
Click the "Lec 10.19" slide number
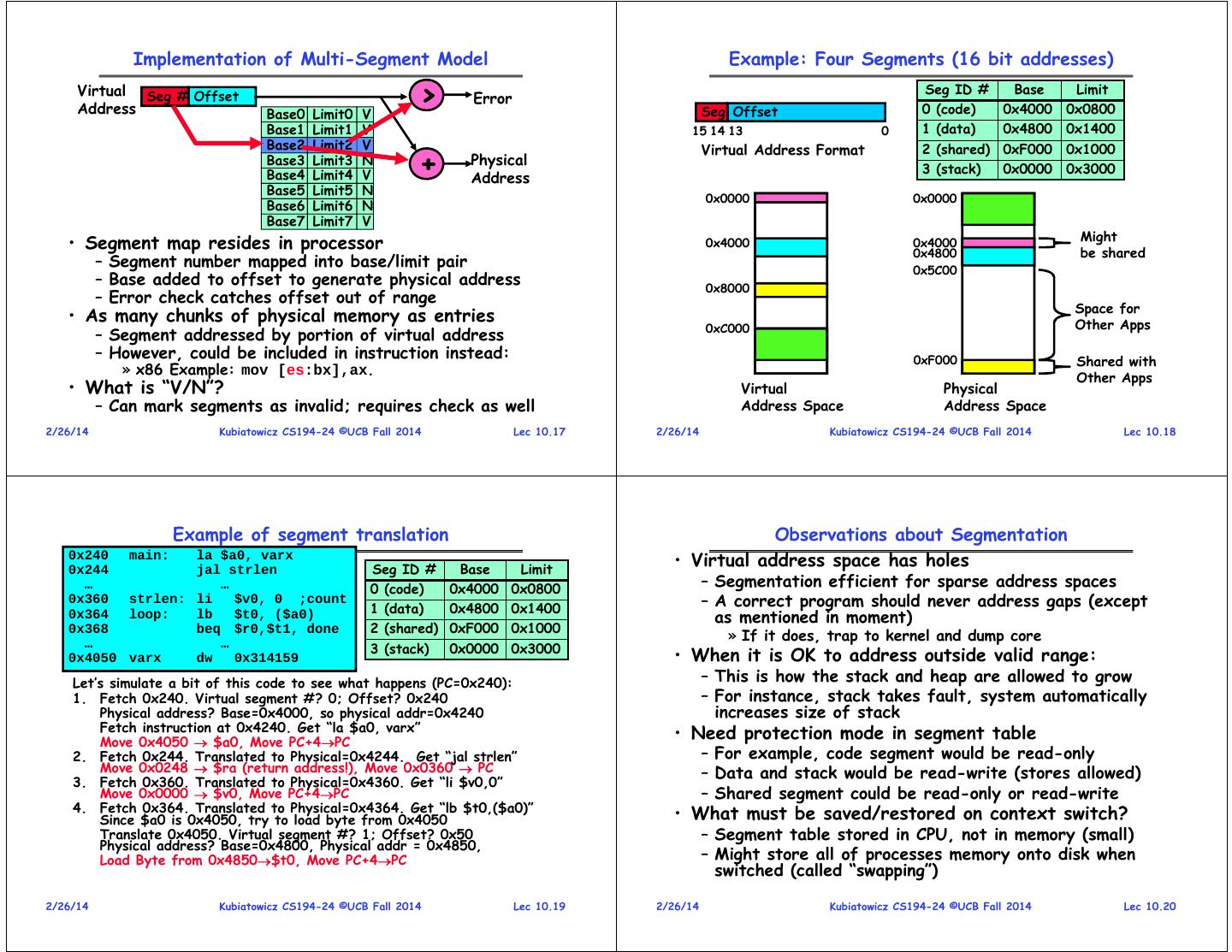tap(539, 907)
